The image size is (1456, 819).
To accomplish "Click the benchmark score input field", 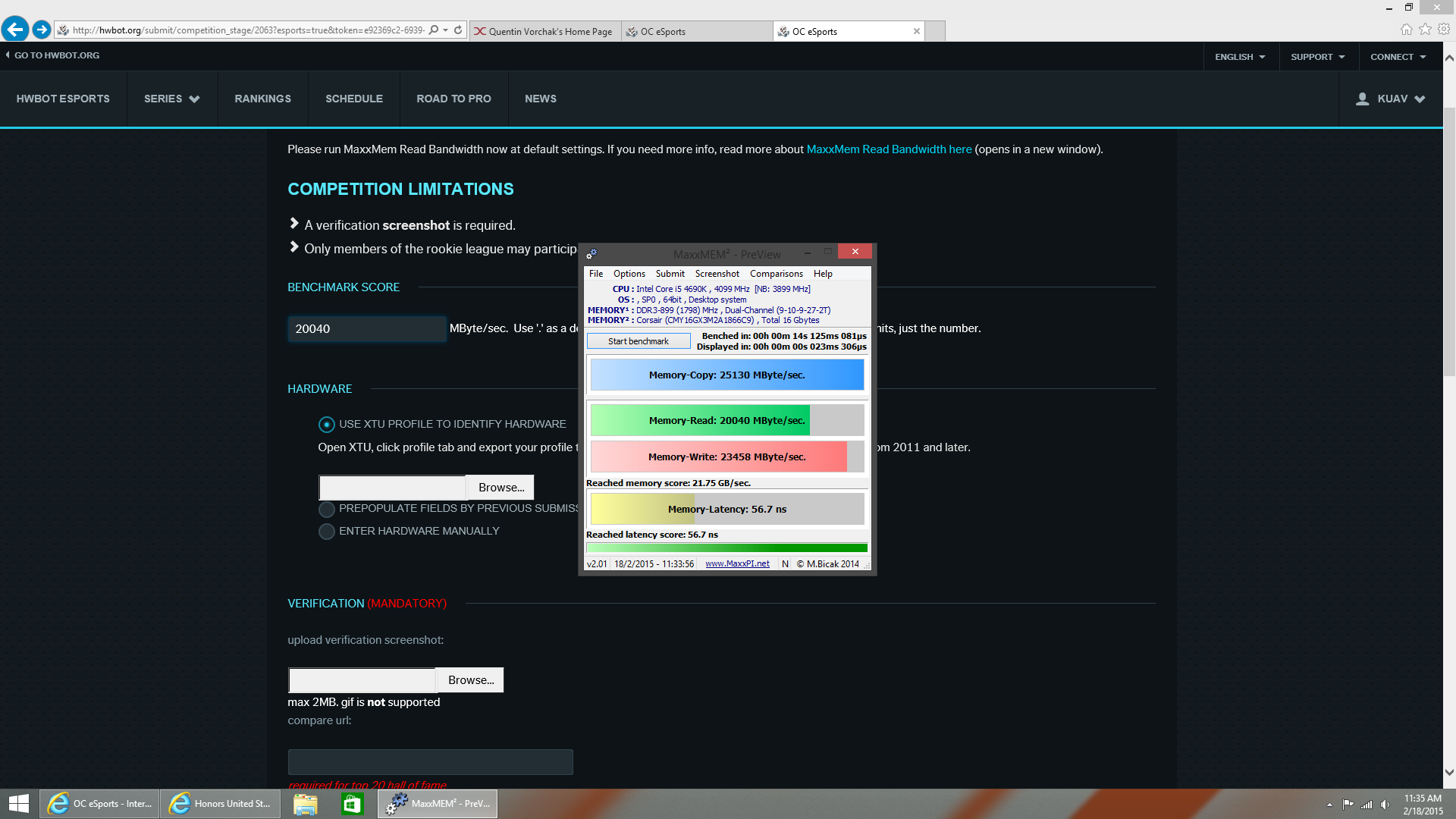I will (x=367, y=329).
